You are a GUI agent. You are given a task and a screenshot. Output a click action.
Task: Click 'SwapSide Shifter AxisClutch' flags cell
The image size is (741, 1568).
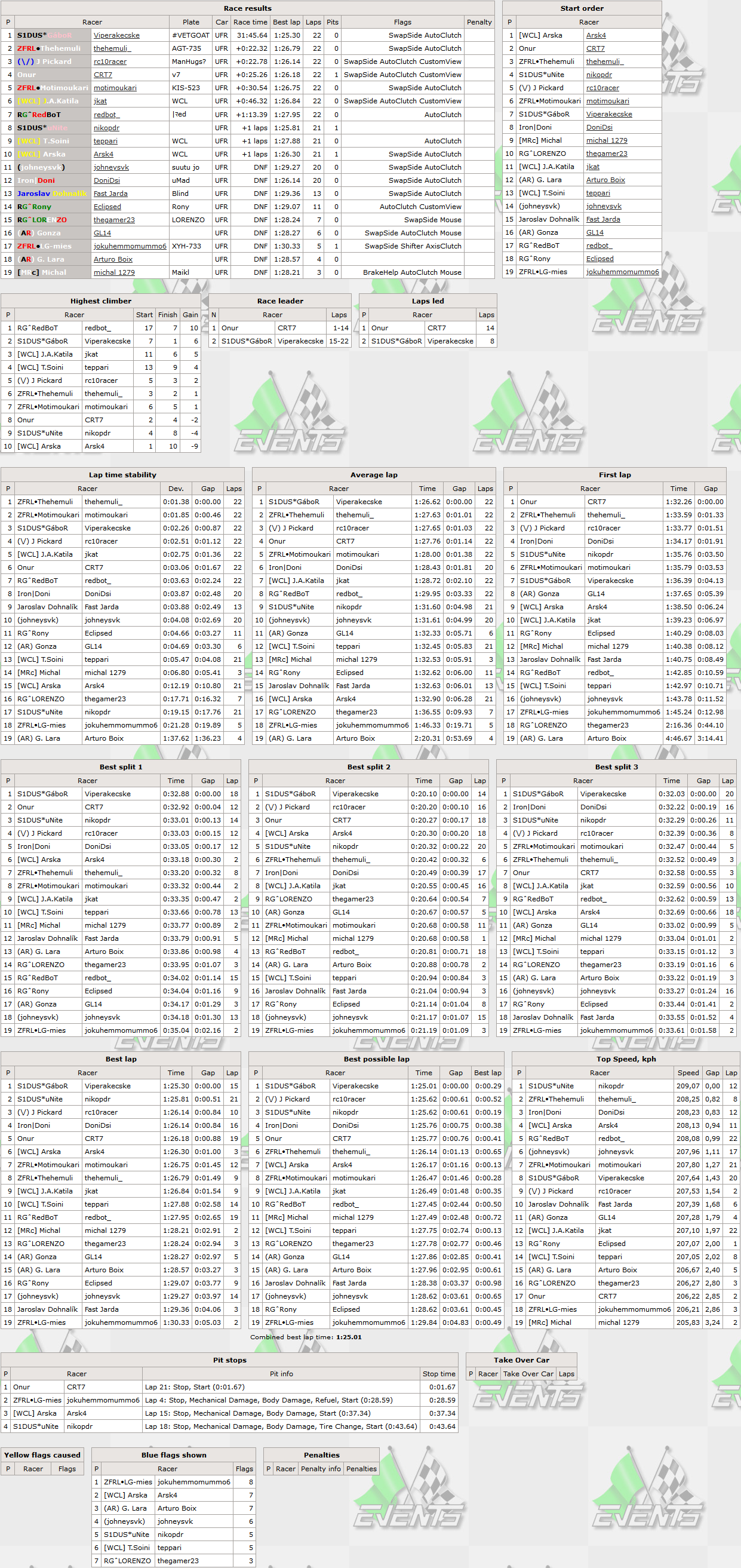(413, 246)
